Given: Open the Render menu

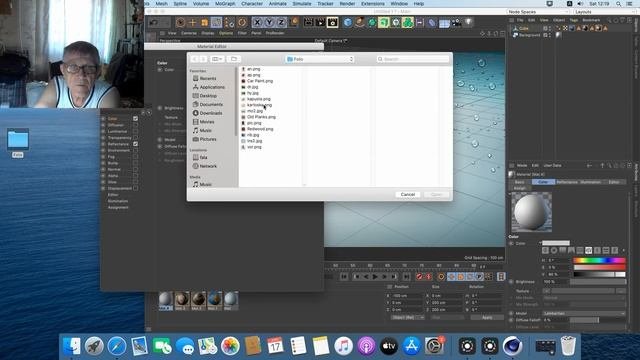Looking at the screenshot, I should coord(347,4).
